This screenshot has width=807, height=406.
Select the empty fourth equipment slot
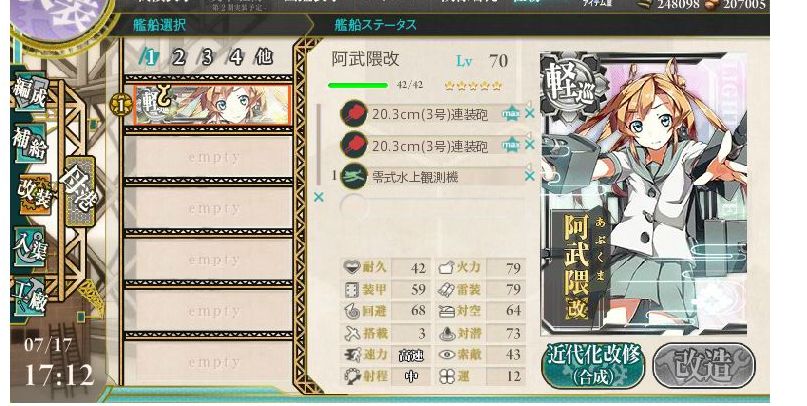(x=432, y=207)
